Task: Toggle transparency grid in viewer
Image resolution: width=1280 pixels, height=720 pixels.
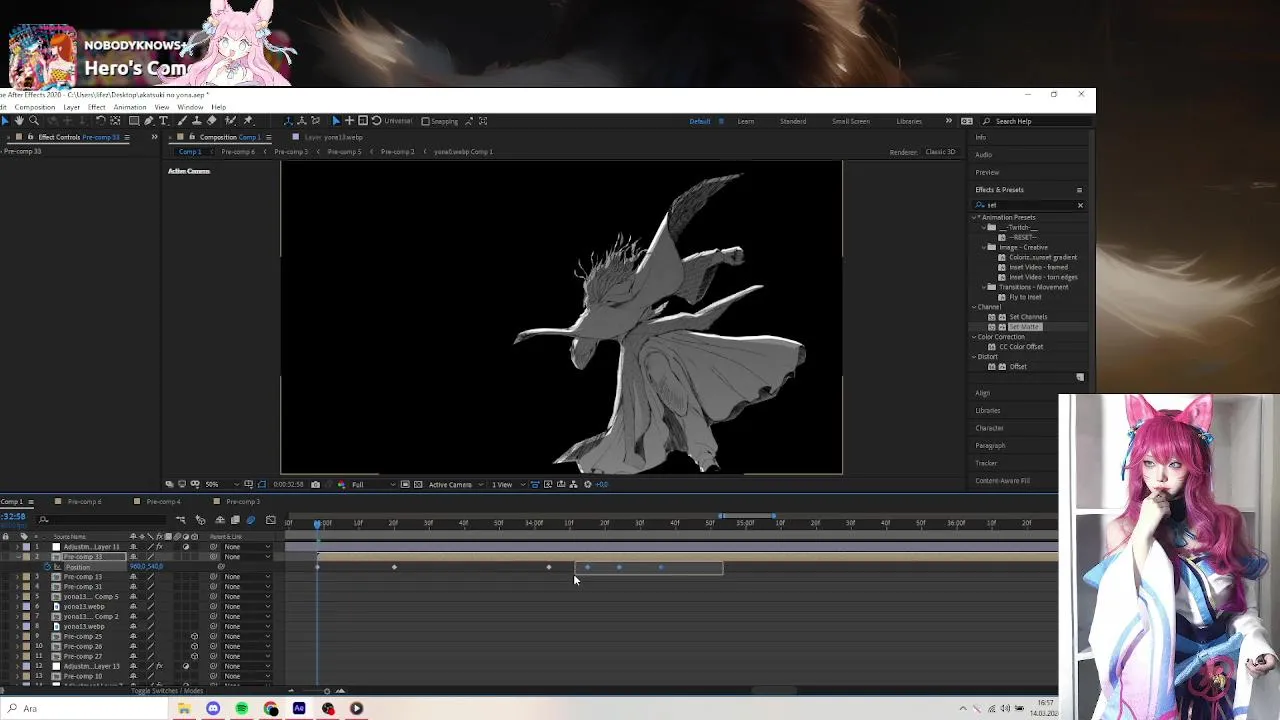Action: click(x=418, y=484)
